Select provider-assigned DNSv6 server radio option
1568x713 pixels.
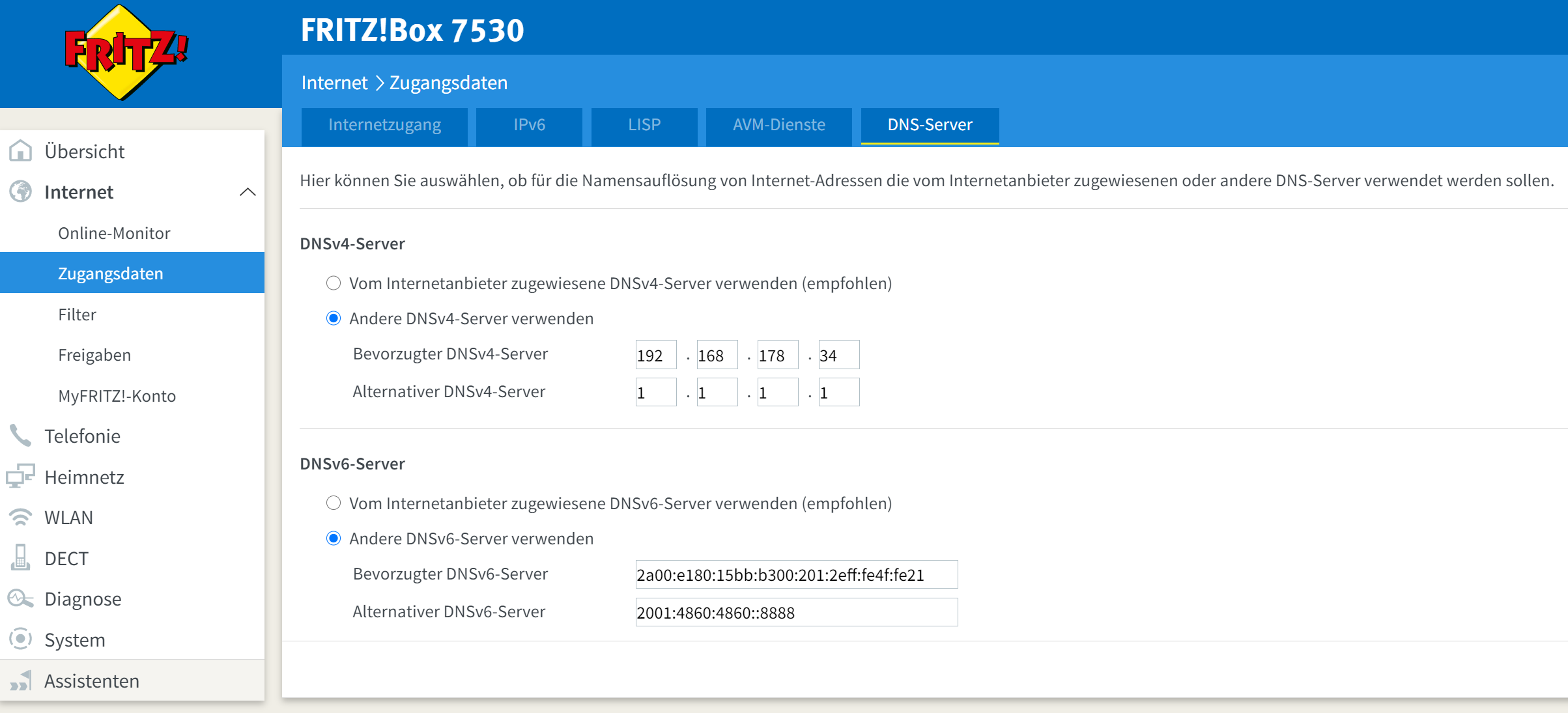coord(334,503)
